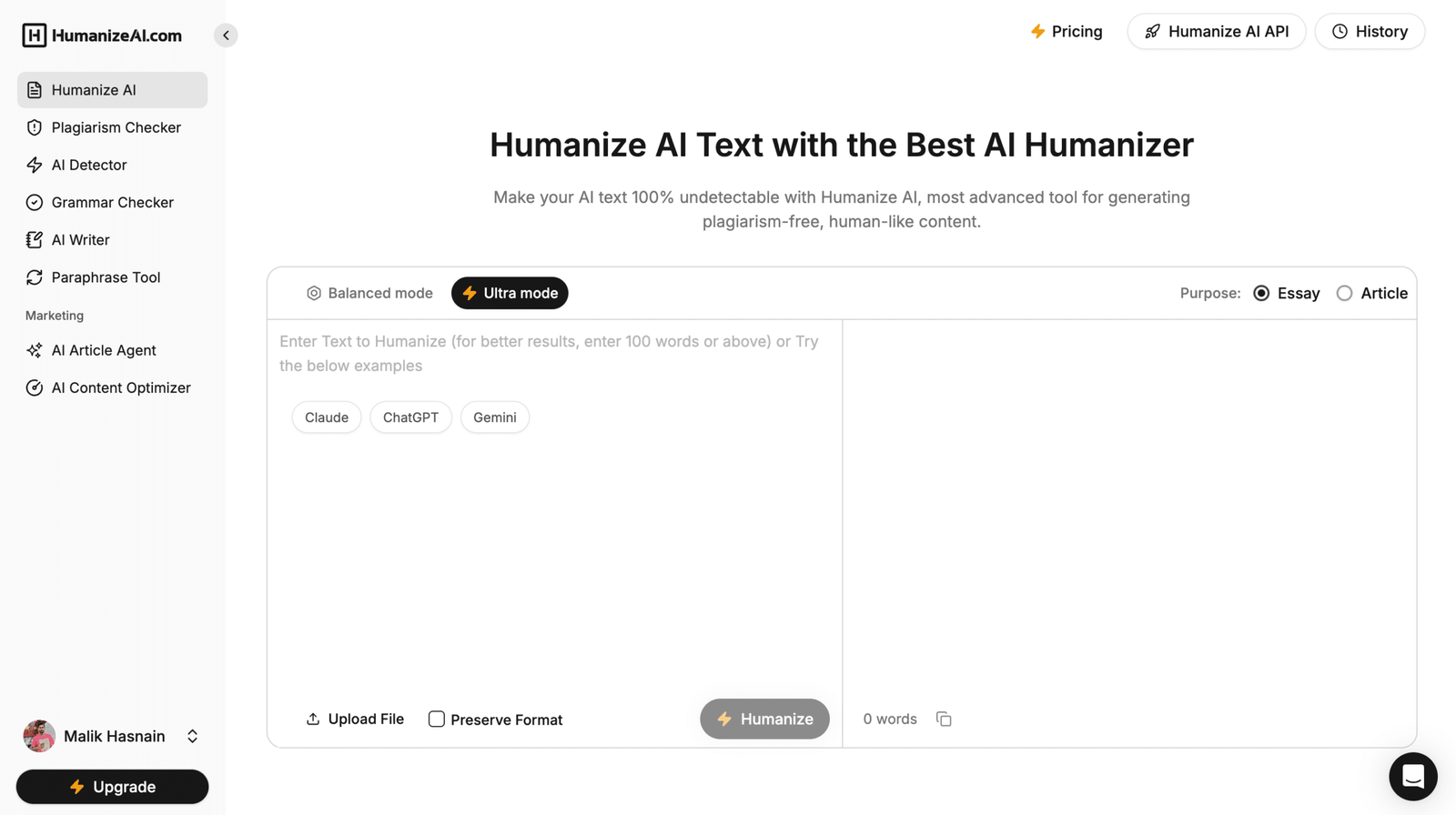Screen dimensions: 1456x815
Task: Open the chat support widget
Action: (x=1412, y=776)
